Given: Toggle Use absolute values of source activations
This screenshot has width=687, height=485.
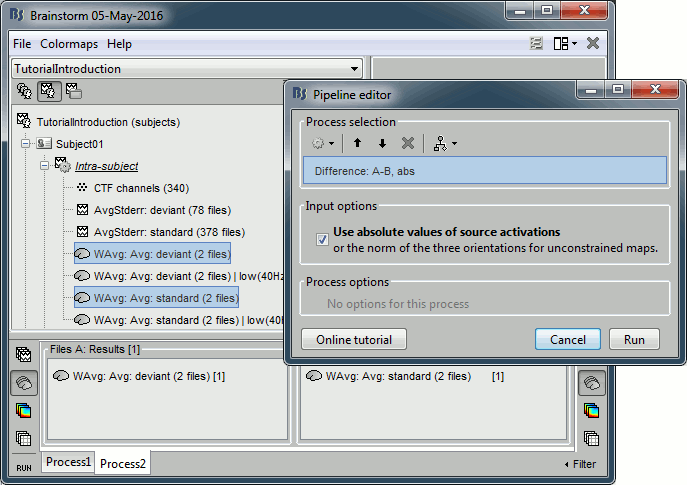Looking at the screenshot, I should coord(321,240).
